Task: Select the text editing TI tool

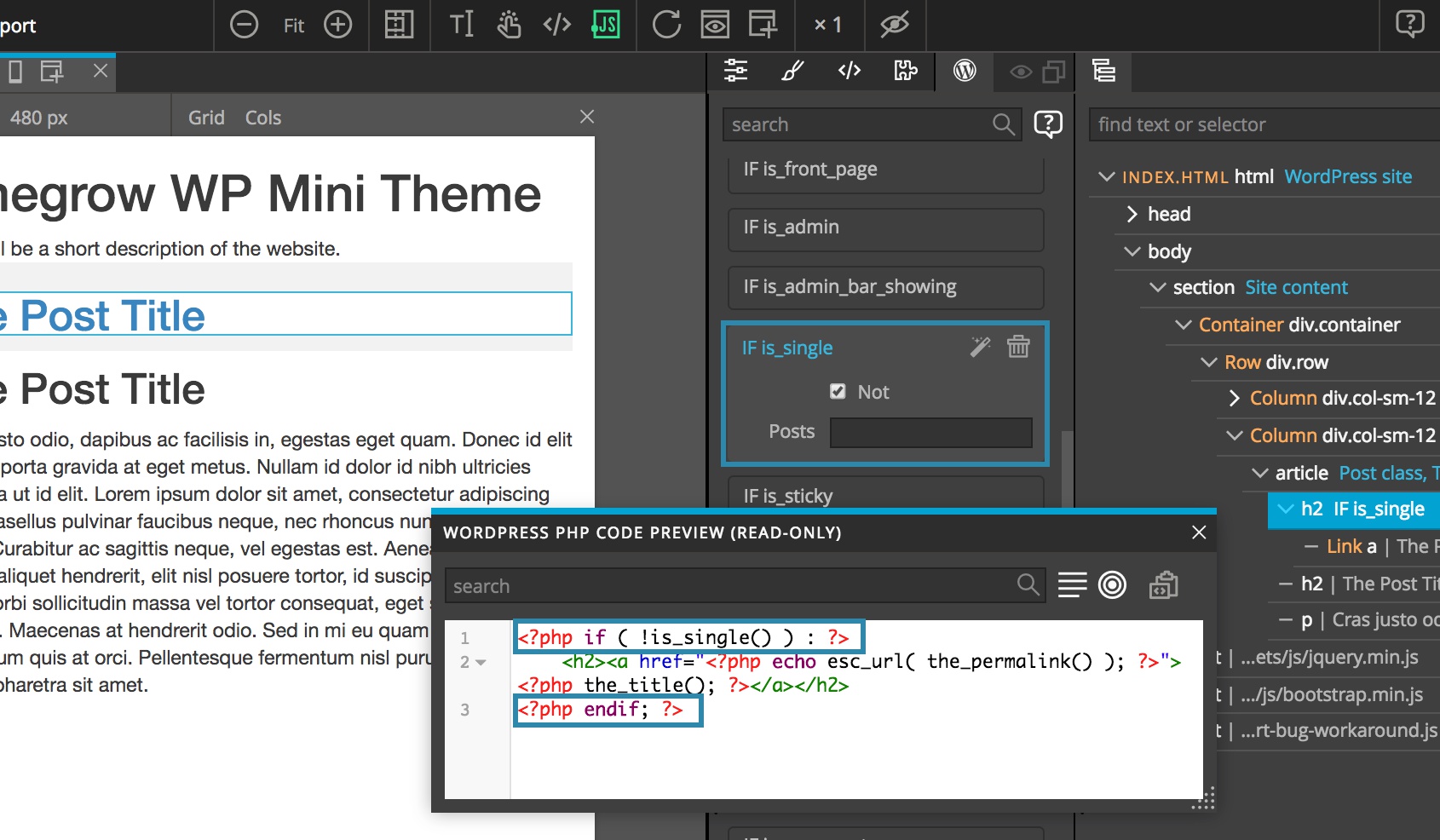Action: point(461,25)
